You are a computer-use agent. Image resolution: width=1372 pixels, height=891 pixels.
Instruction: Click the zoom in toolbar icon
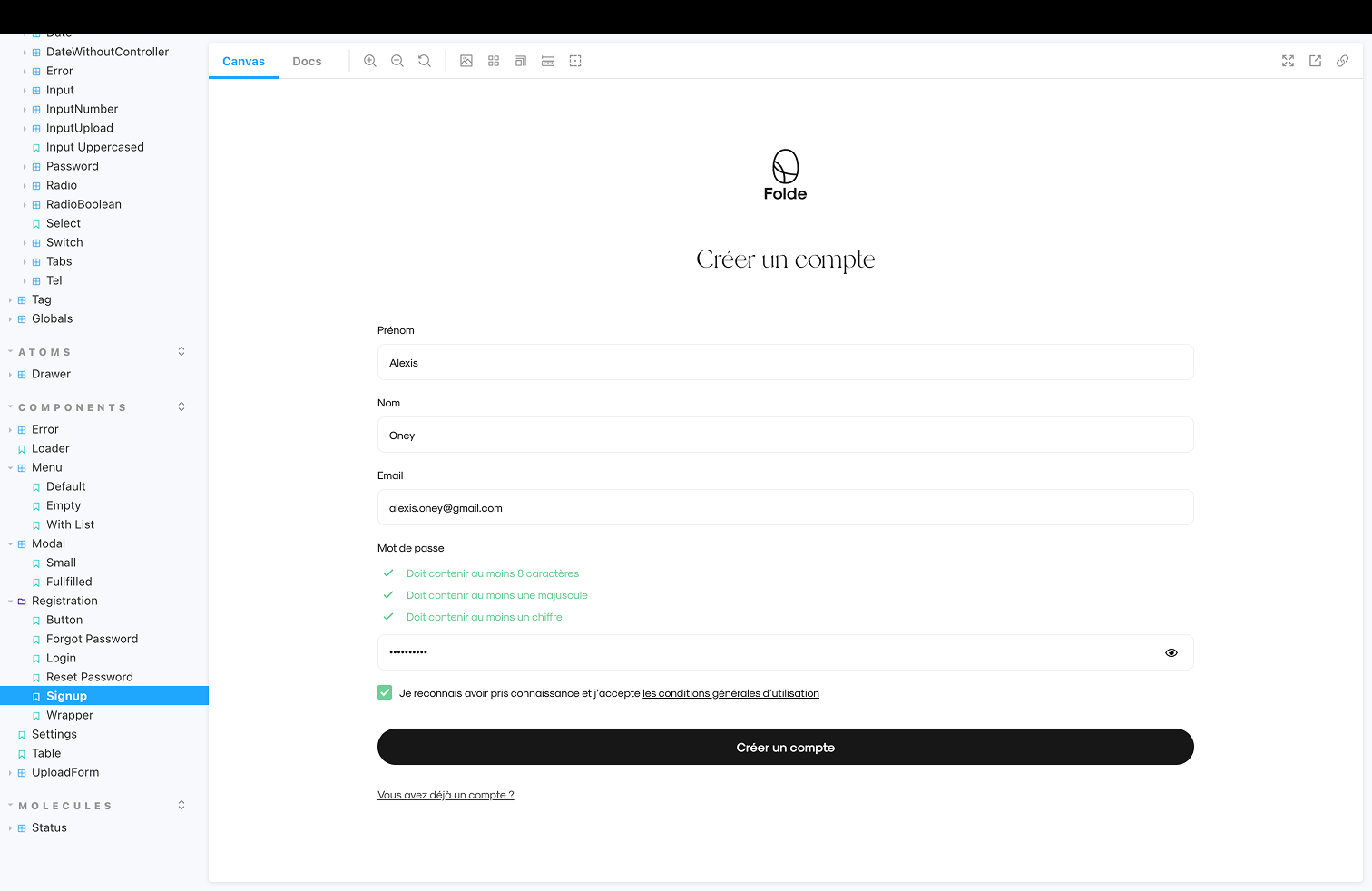coord(370,61)
